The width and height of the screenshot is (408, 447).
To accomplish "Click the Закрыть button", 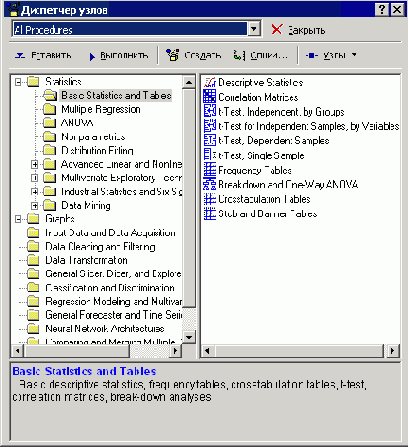I will tap(298, 30).
